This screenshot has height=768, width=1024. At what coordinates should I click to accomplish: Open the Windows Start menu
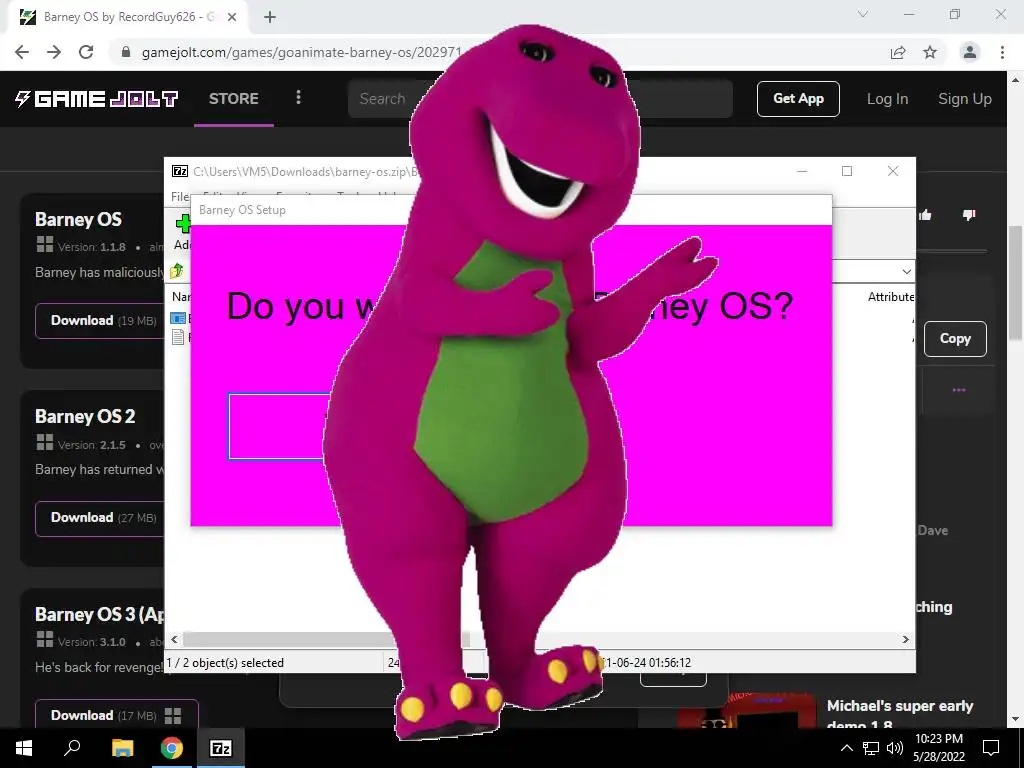pyautogui.click(x=24, y=748)
